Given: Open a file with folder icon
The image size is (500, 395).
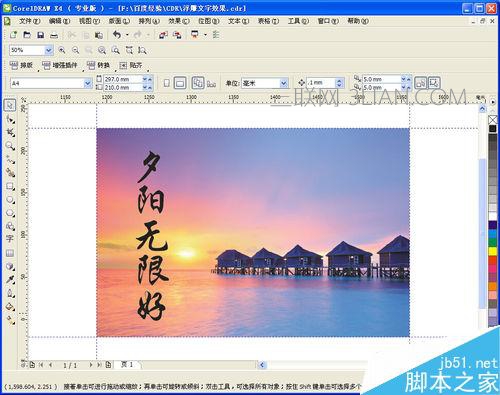Looking at the screenshot, I should pos(27,35).
